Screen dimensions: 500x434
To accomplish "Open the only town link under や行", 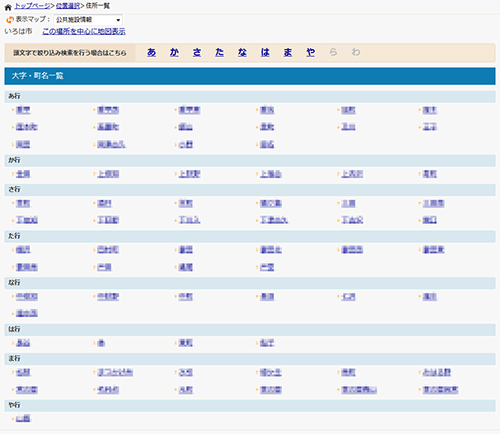I will tap(23, 419).
